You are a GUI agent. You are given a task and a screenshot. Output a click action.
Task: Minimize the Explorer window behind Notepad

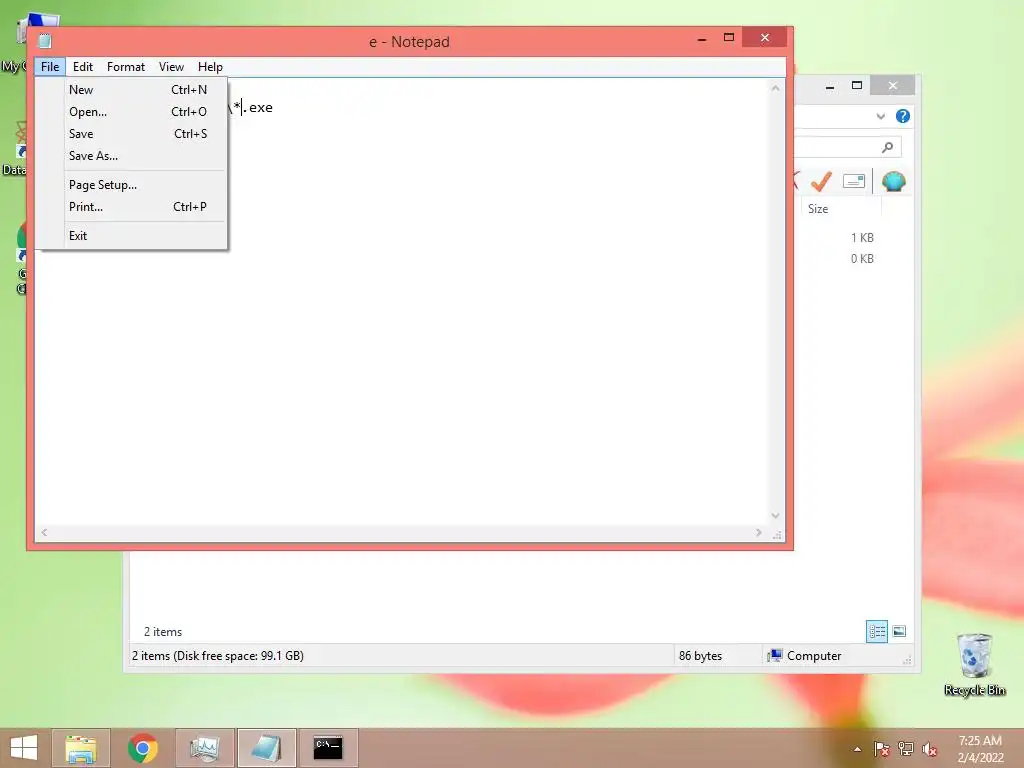829,86
